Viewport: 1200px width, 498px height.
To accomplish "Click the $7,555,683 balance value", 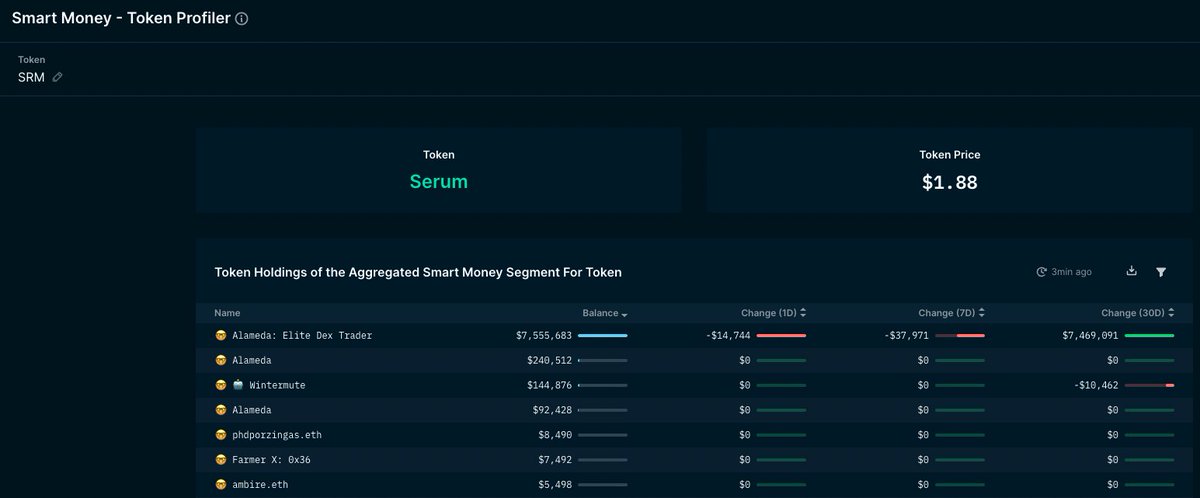I will [x=544, y=335].
